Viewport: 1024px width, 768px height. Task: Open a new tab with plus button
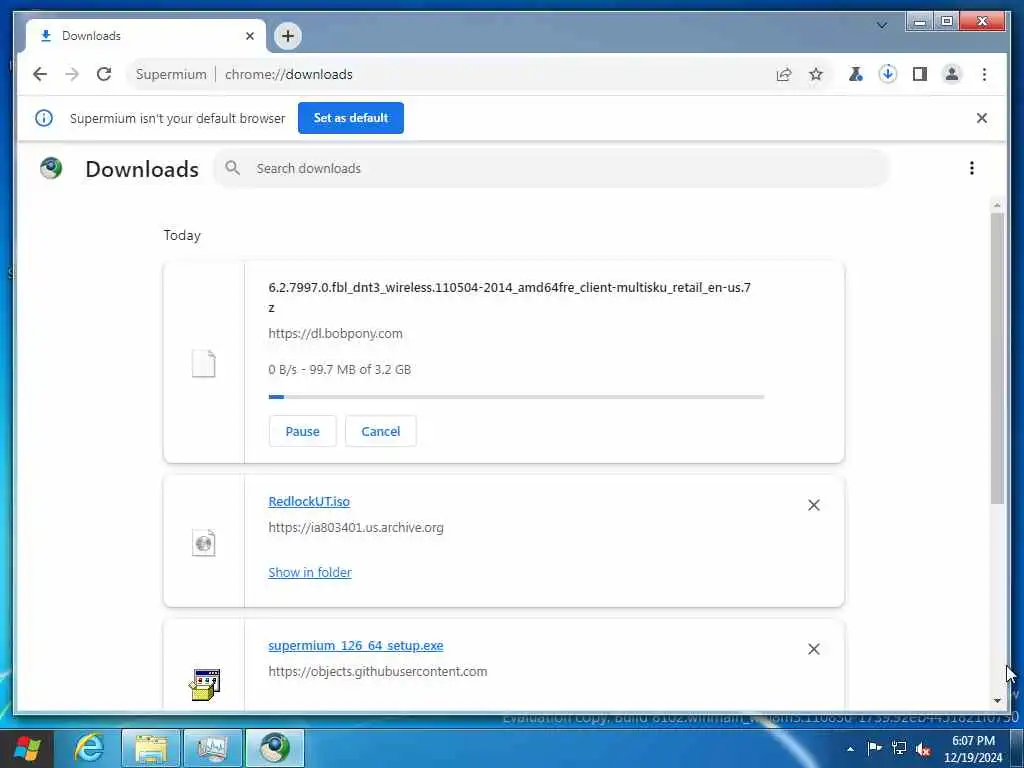[288, 36]
